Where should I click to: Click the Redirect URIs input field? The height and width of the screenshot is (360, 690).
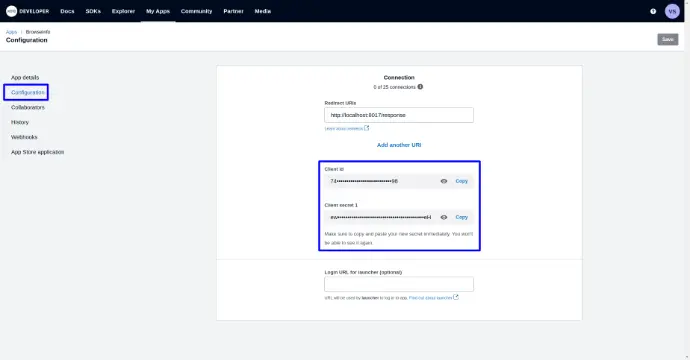pyautogui.click(x=399, y=115)
